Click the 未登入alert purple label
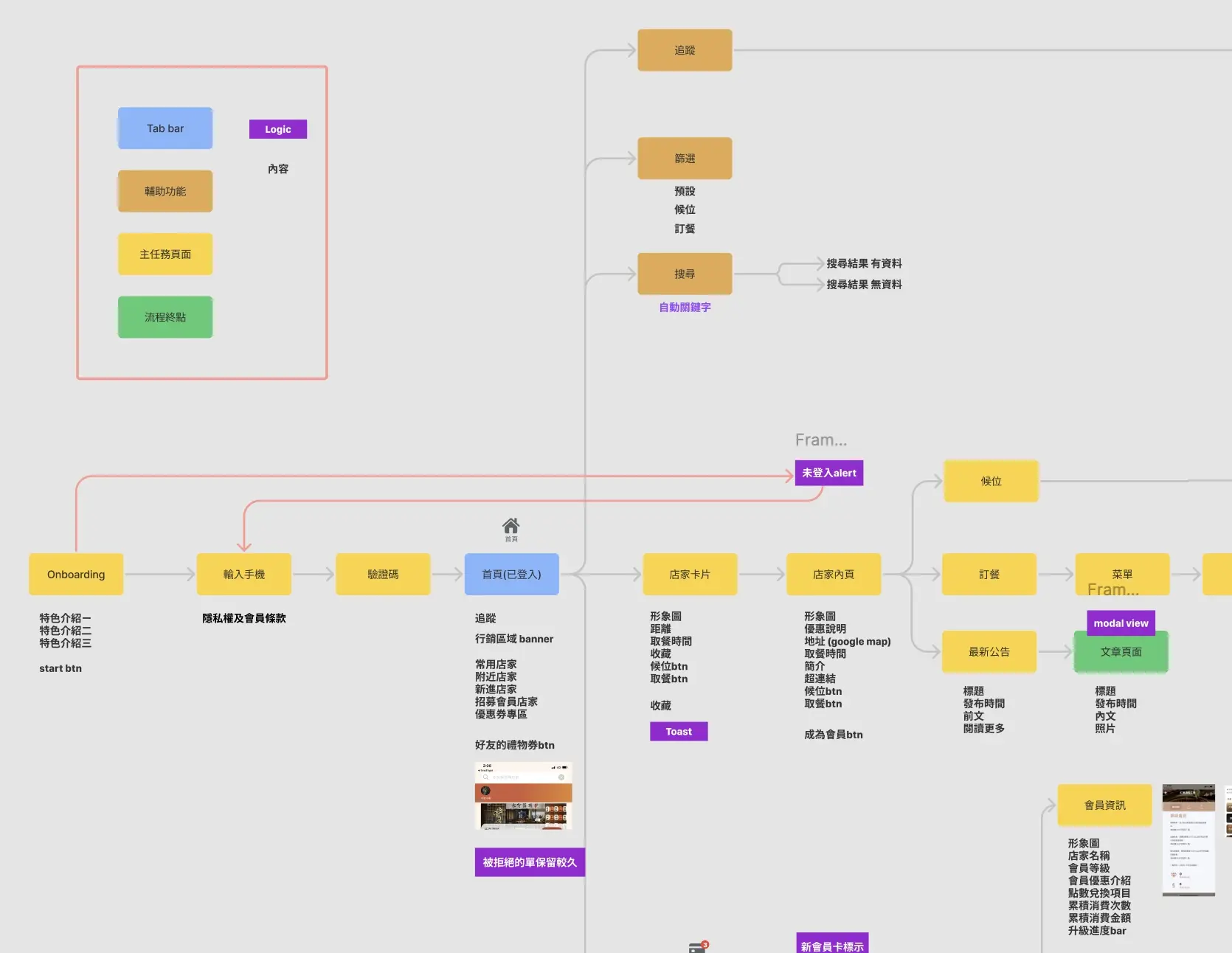1232x953 pixels. point(829,473)
